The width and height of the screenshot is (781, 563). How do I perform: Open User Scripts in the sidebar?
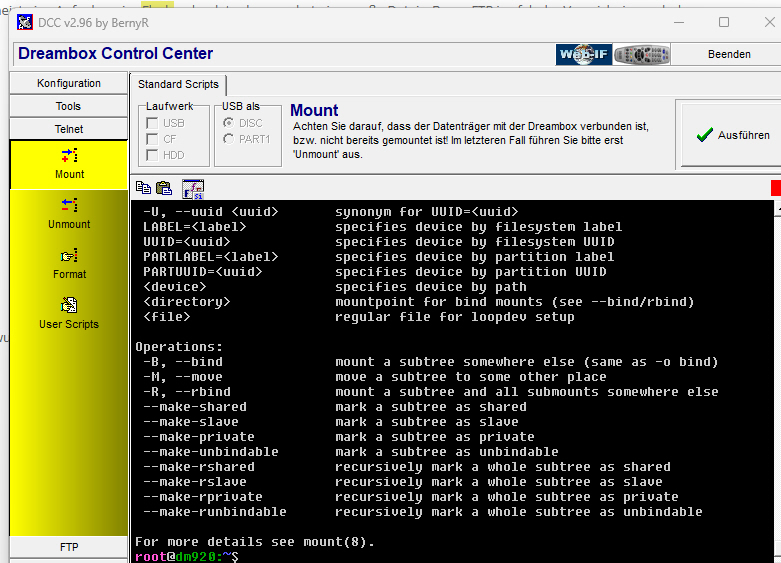[69, 306]
